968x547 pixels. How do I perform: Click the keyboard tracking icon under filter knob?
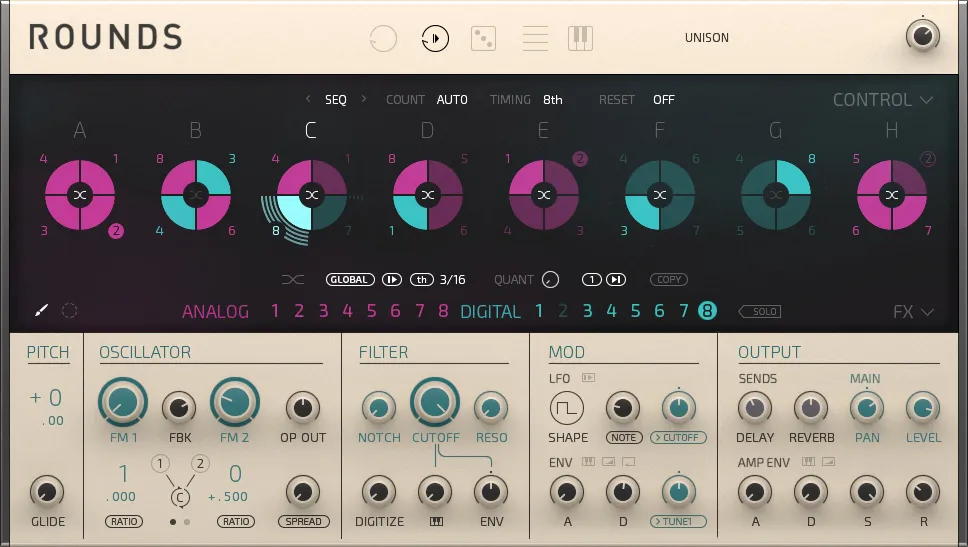coord(436,522)
